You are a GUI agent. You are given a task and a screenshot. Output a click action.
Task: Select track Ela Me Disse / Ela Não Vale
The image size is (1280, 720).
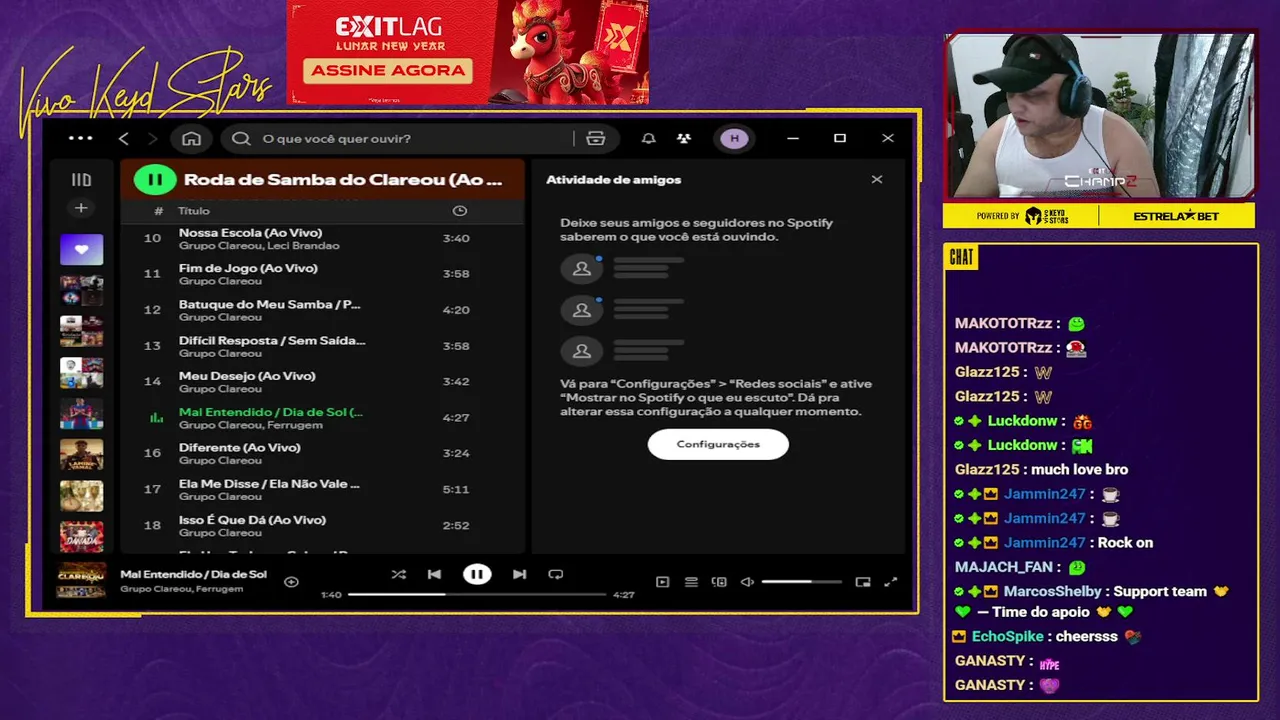click(x=322, y=489)
